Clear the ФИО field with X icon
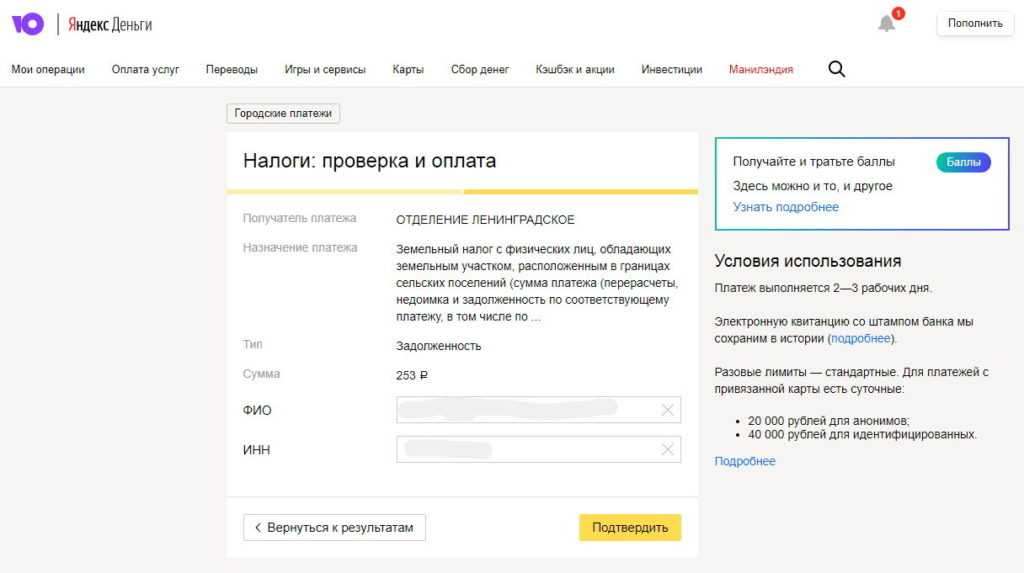Viewport: 1024px width, 573px height. tap(668, 410)
